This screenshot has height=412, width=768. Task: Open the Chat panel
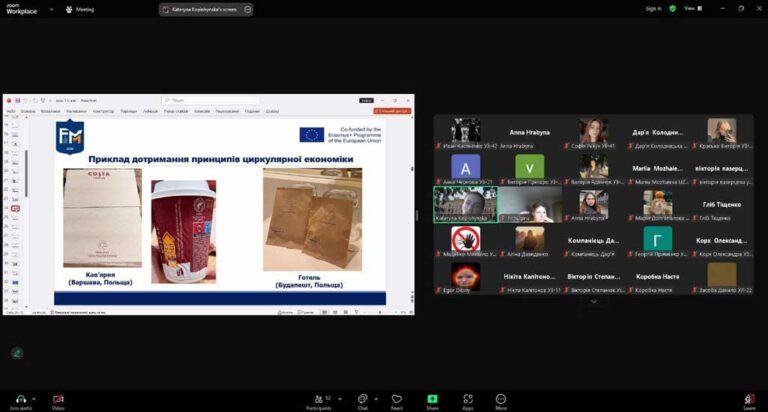[362, 398]
